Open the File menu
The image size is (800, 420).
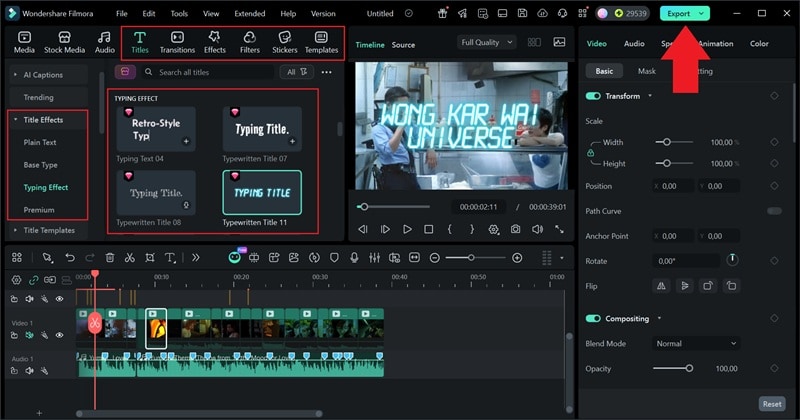121,13
